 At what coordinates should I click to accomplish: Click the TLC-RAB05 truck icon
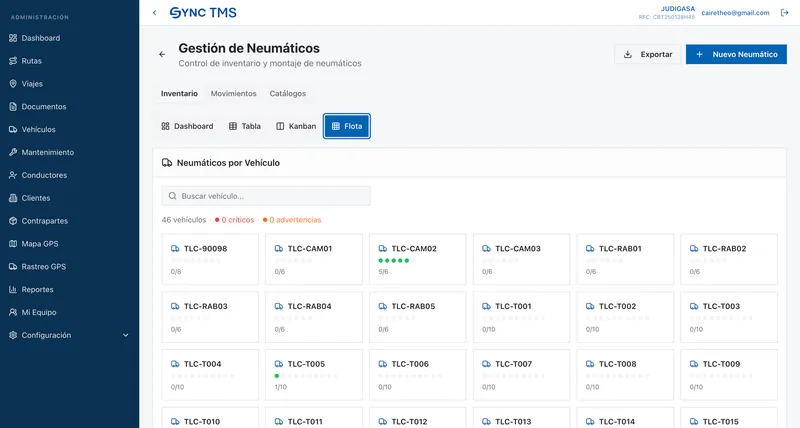[x=383, y=306]
